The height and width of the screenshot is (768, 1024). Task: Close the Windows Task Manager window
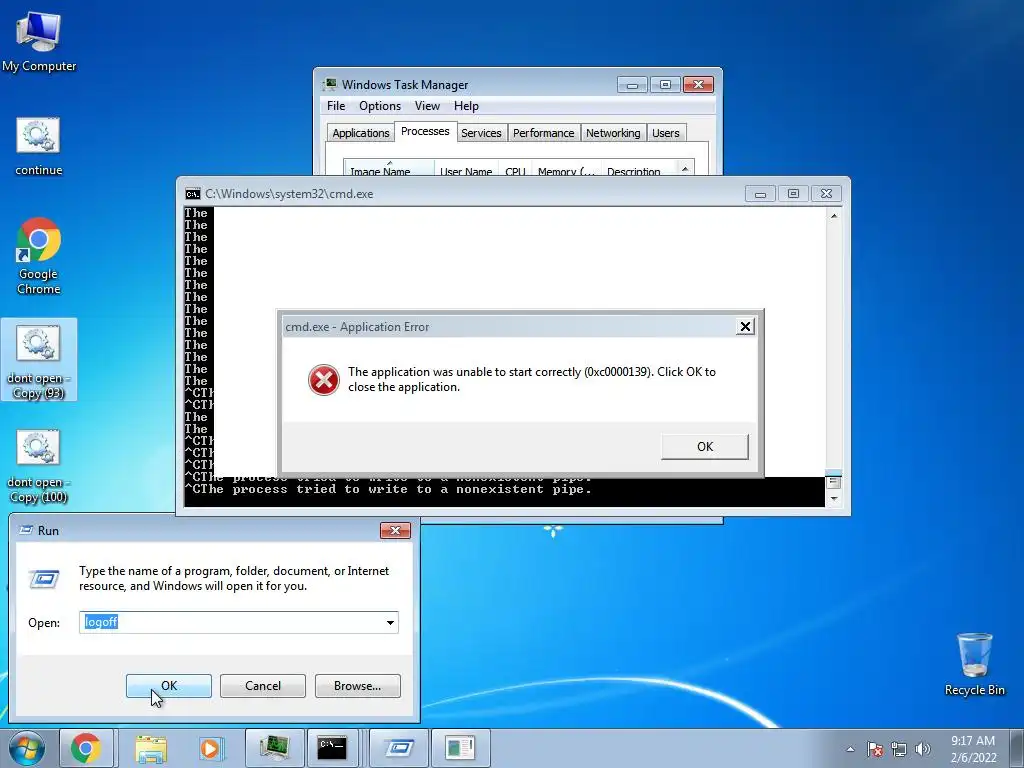(x=698, y=85)
